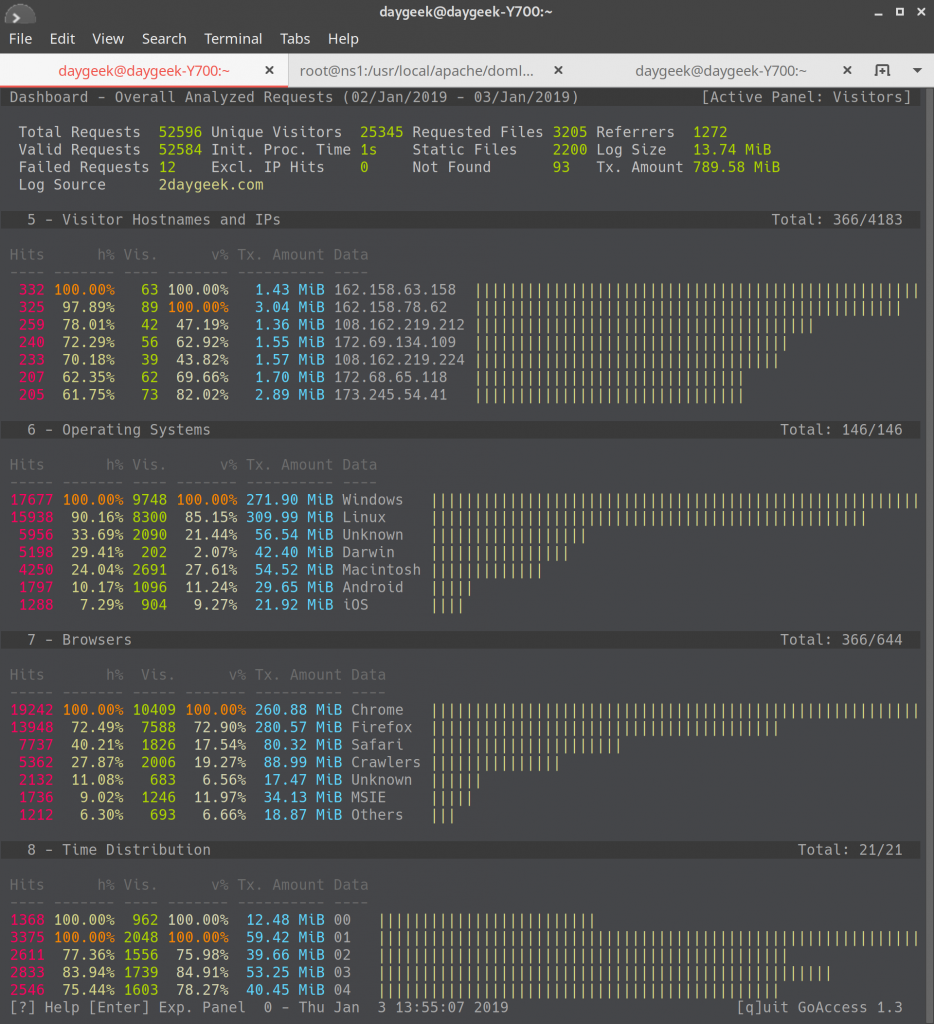Close the root@ns1 apache tab
The height and width of the screenshot is (1024, 934).
(x=558, y=71)
